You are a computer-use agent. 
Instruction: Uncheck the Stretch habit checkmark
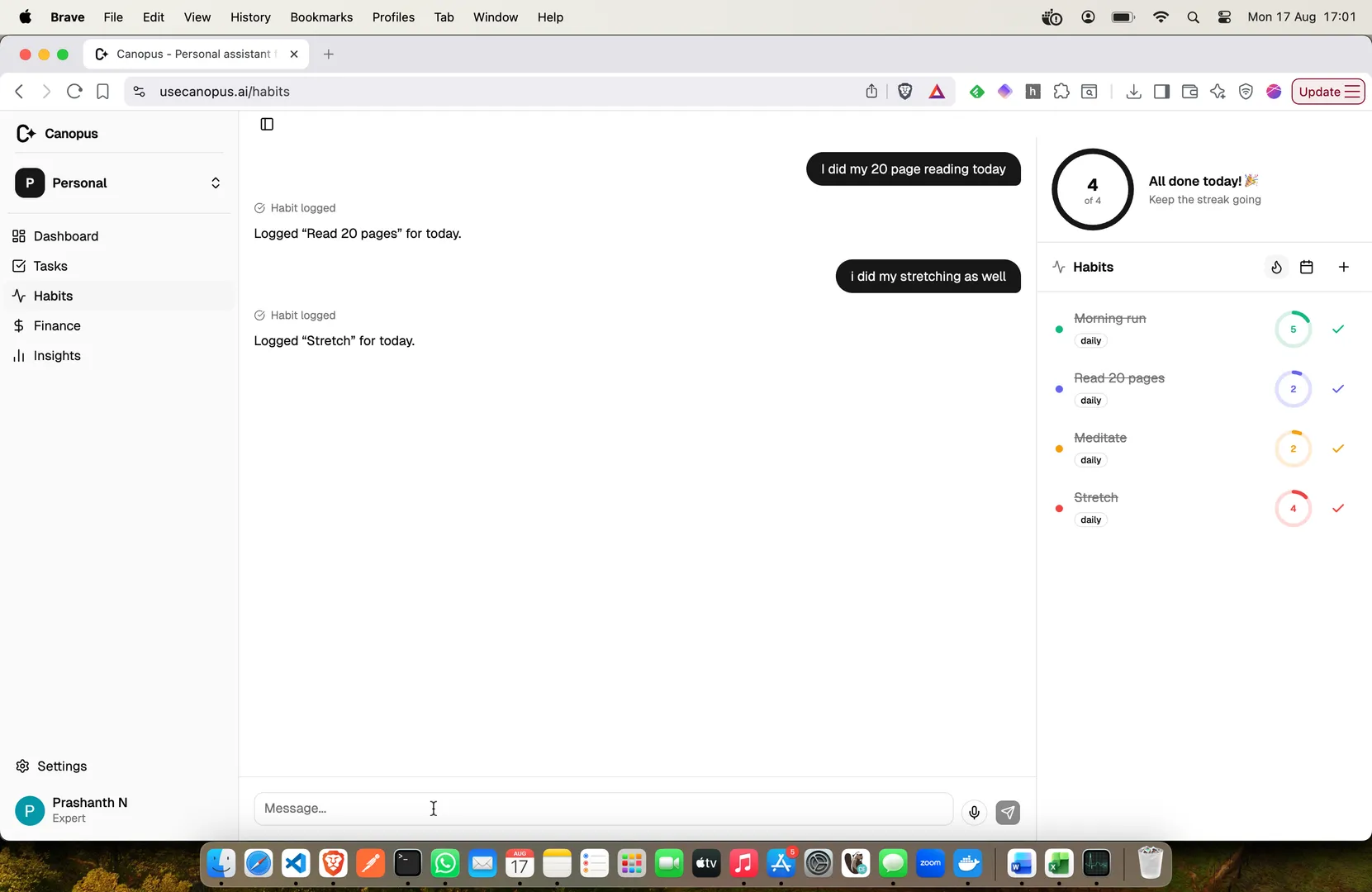pyautogui.click(x=1338, y=508)
